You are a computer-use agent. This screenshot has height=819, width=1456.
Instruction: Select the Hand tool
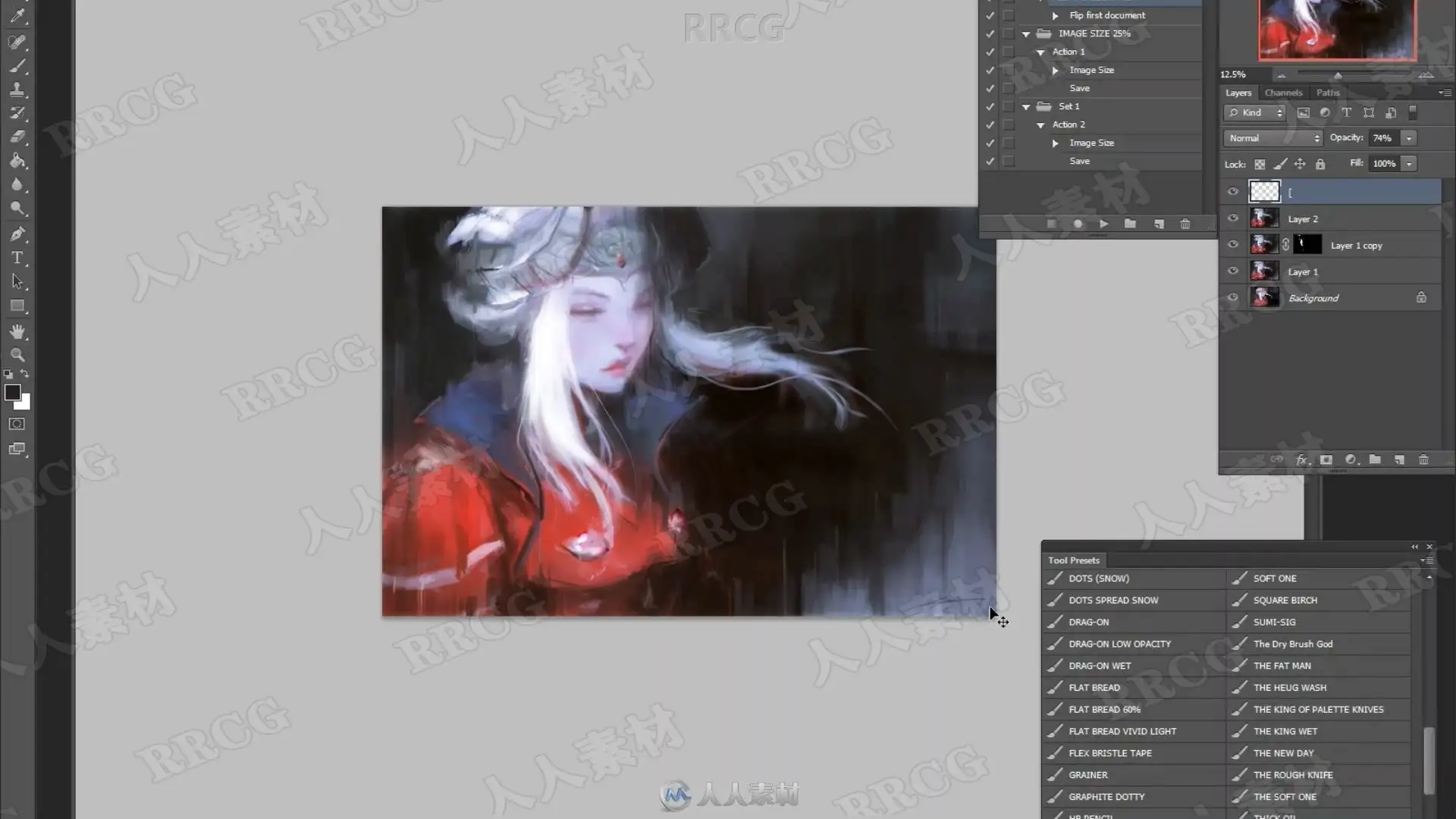pos(17,331)
